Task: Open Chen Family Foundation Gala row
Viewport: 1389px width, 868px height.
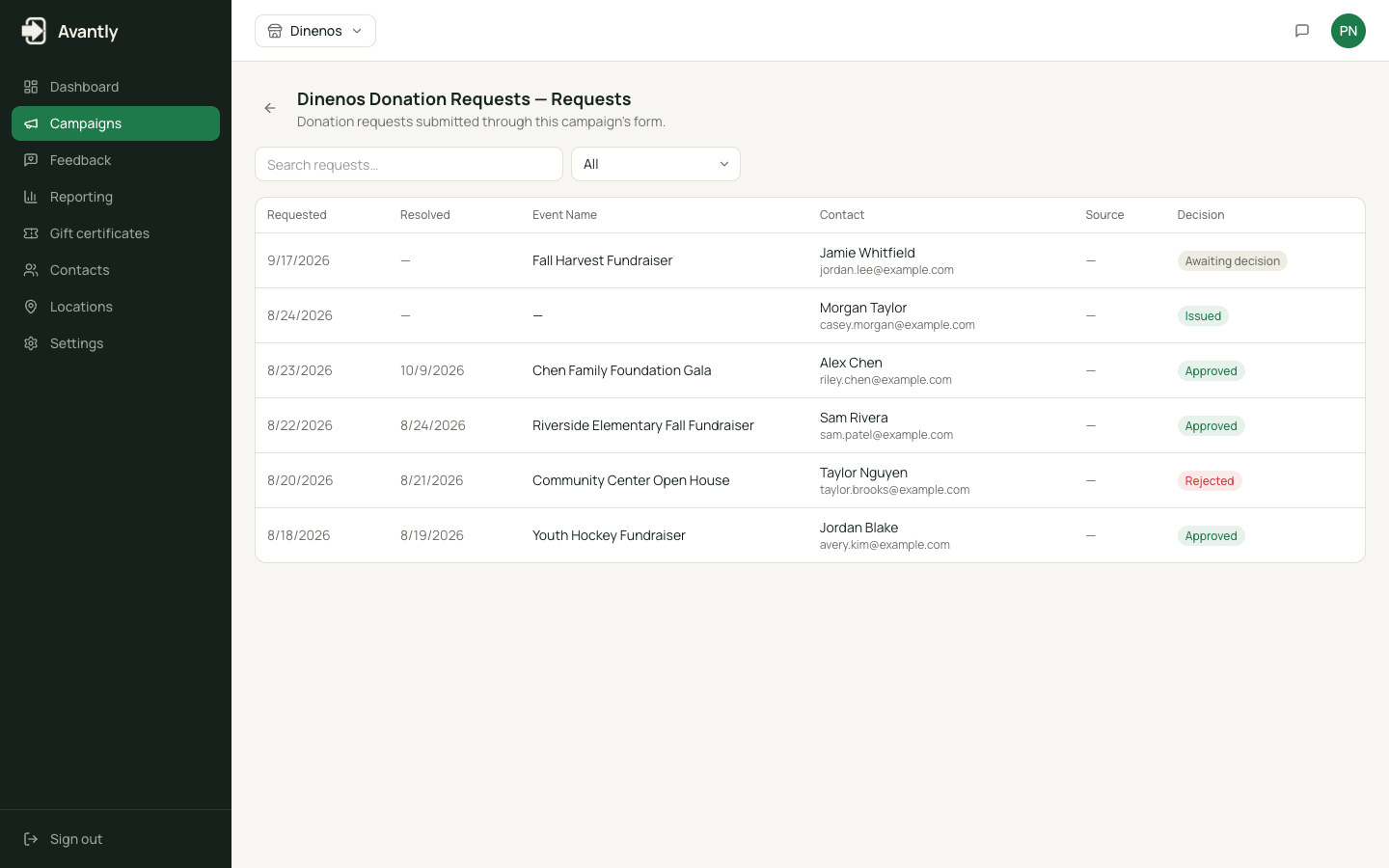Action: (810, 370)
